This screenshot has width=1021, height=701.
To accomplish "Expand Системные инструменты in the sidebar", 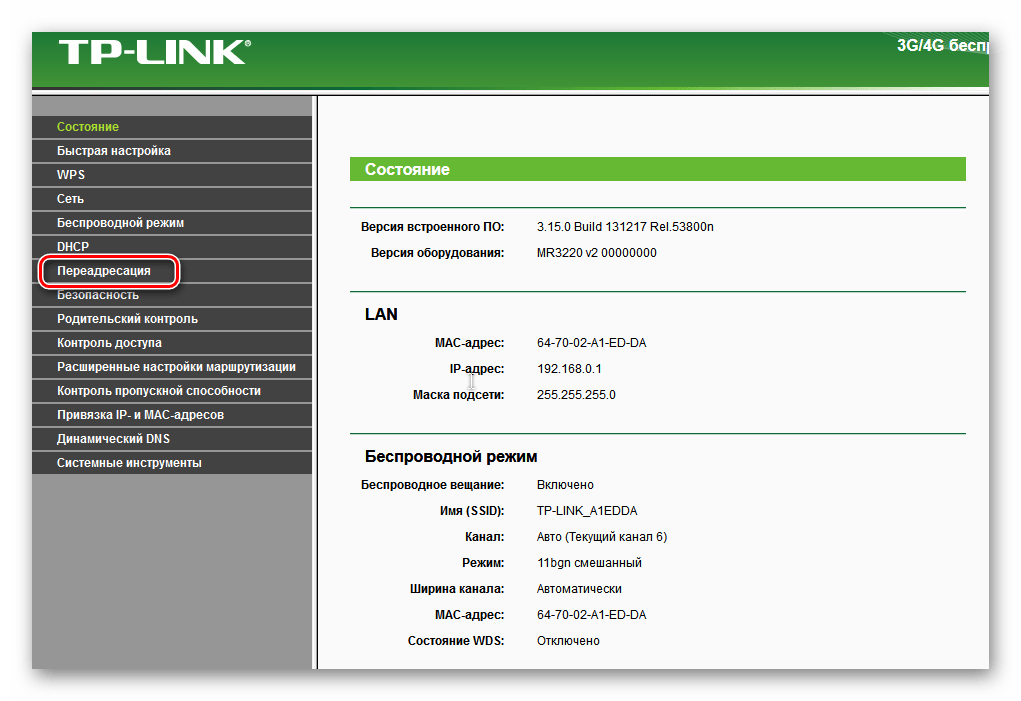I will (129, 463).
